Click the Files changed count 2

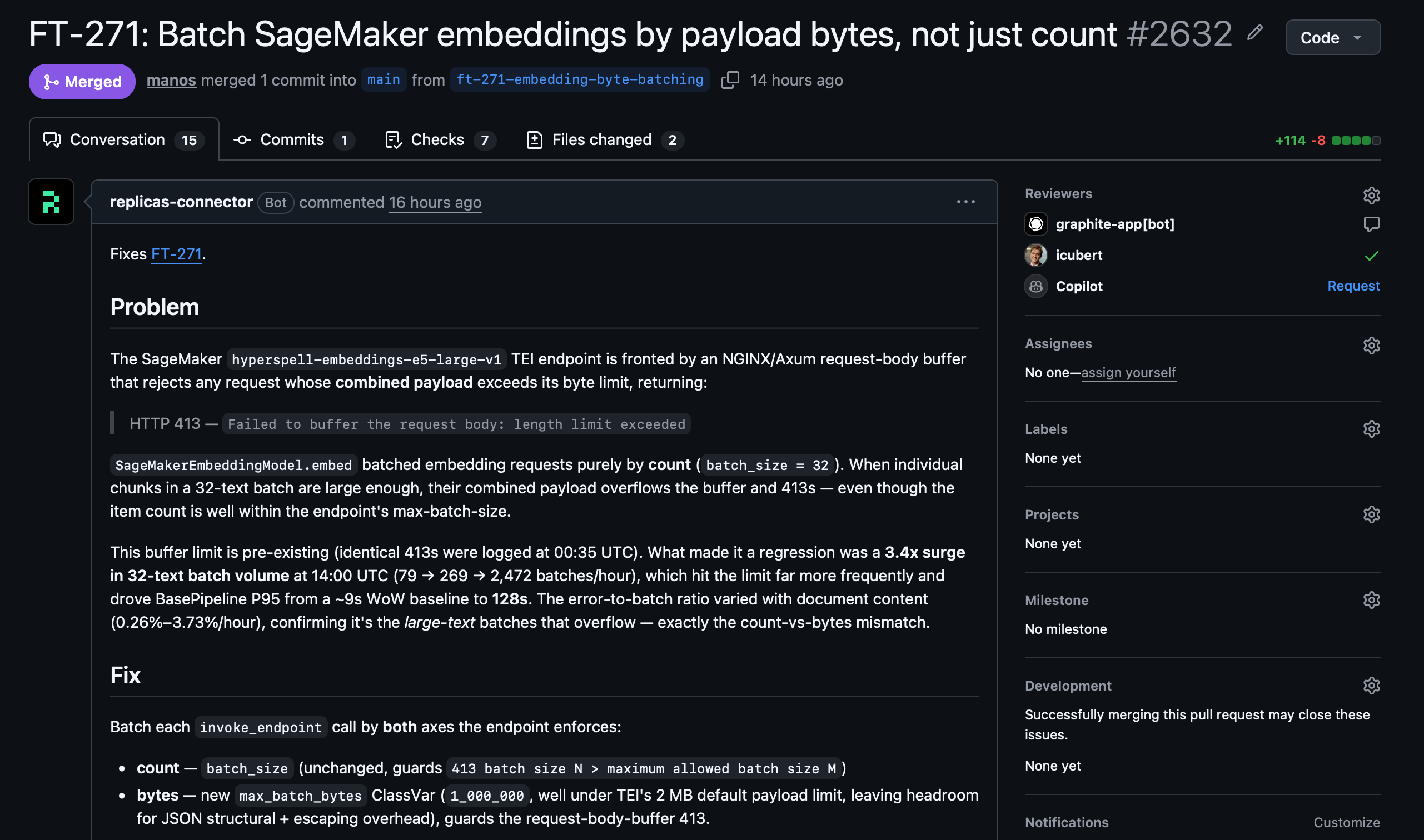672,141
